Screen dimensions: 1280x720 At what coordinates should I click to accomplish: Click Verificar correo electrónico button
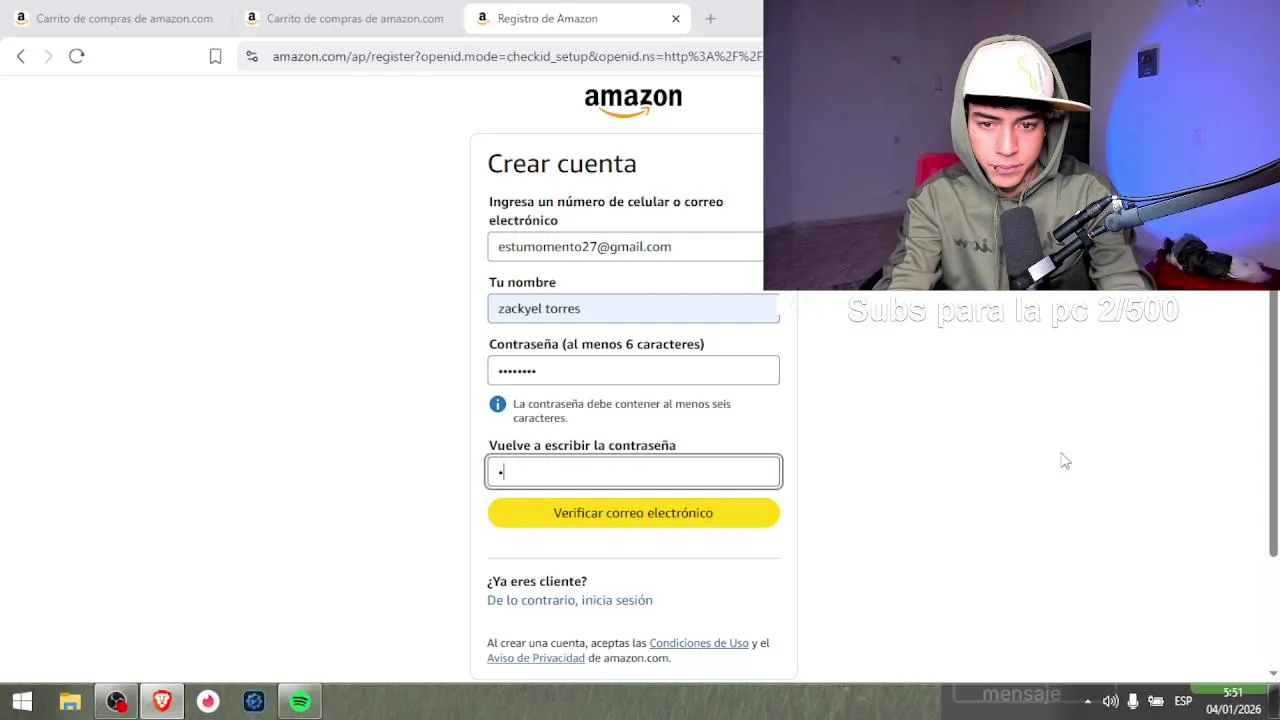coord(633,513)
